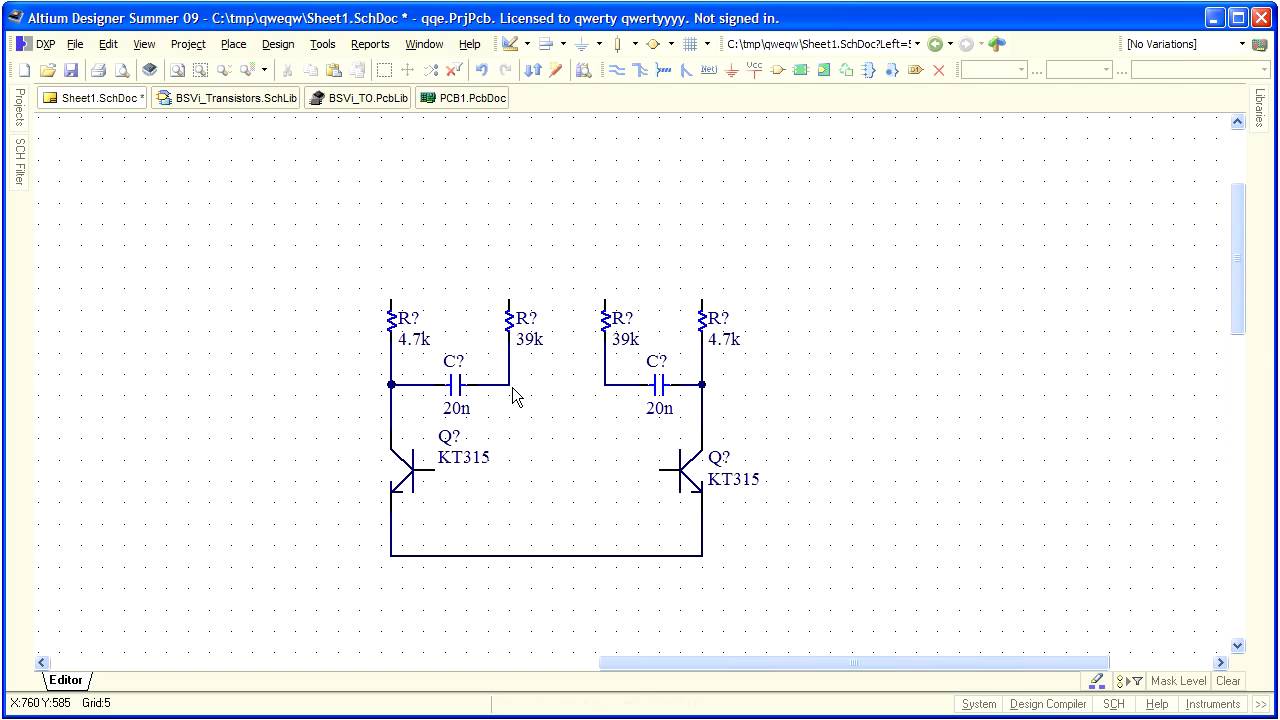Open the drawing tools dropdown arrow
The image size is (1280, 720).
(x=527, y=44)
